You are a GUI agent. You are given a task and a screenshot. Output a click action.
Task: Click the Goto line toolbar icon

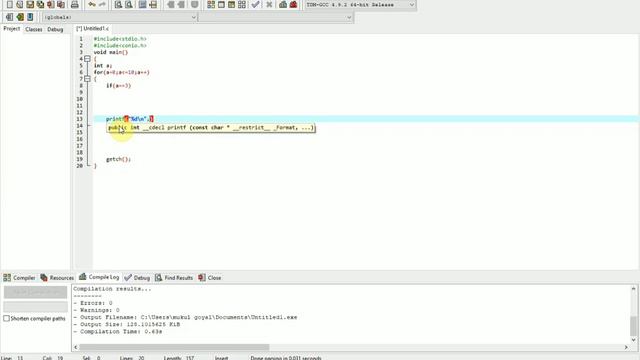(x=153, y=4)
